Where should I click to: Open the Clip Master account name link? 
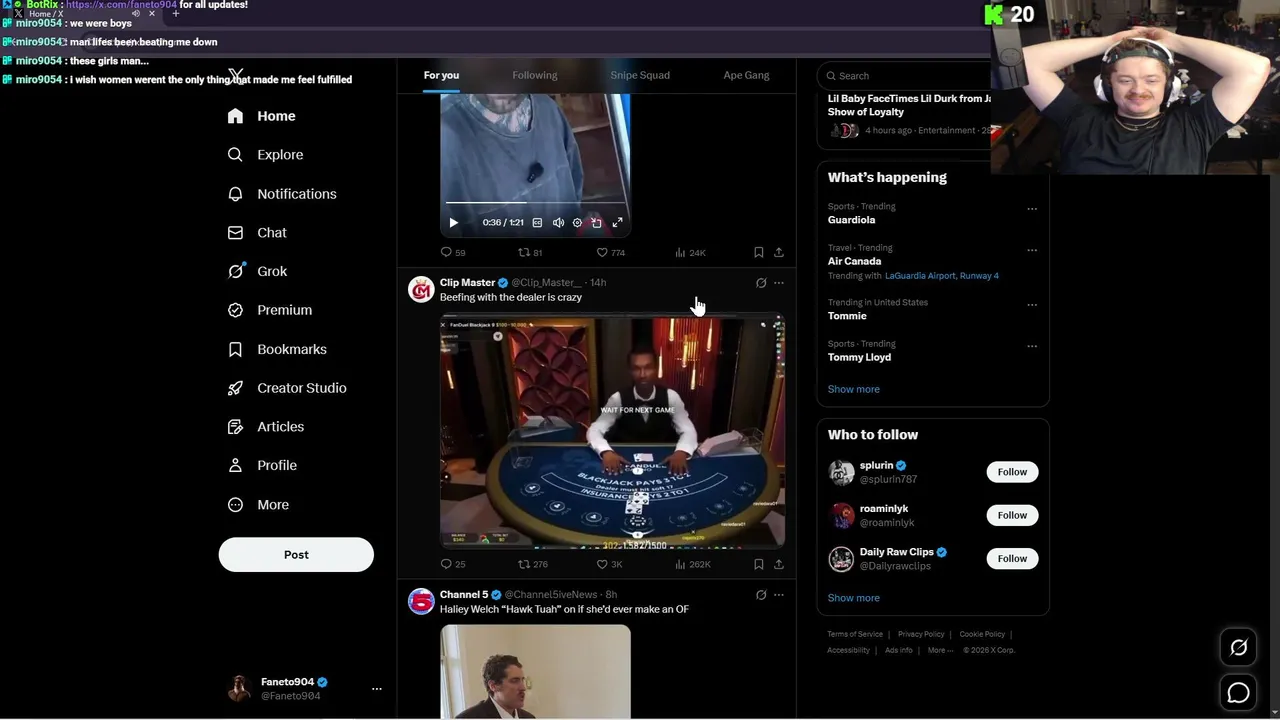(467, 283)
